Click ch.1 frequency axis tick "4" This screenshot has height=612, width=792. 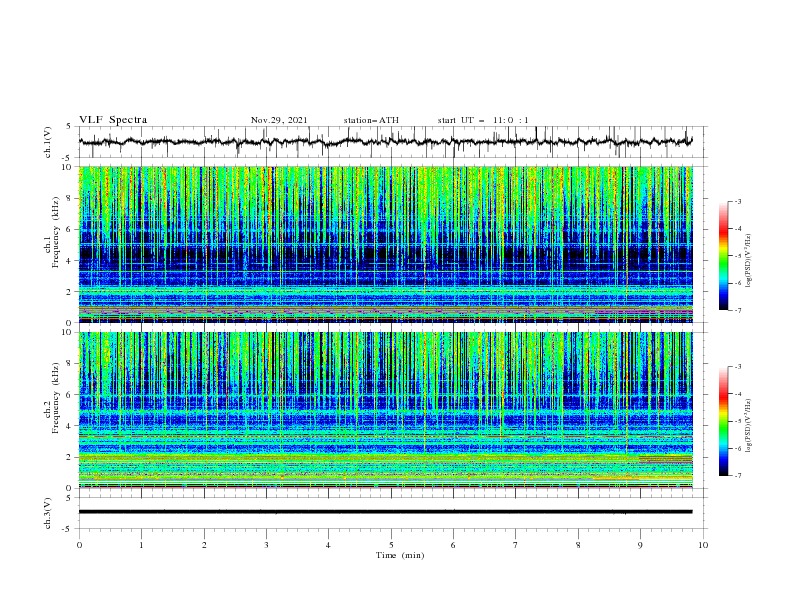(x=69, y=261)
